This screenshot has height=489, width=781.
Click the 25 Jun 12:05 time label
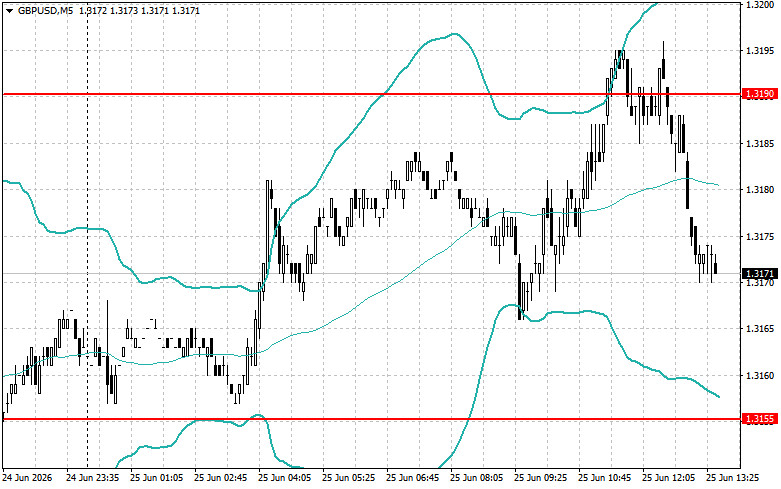pyautogui.click(x=668, y=478)
